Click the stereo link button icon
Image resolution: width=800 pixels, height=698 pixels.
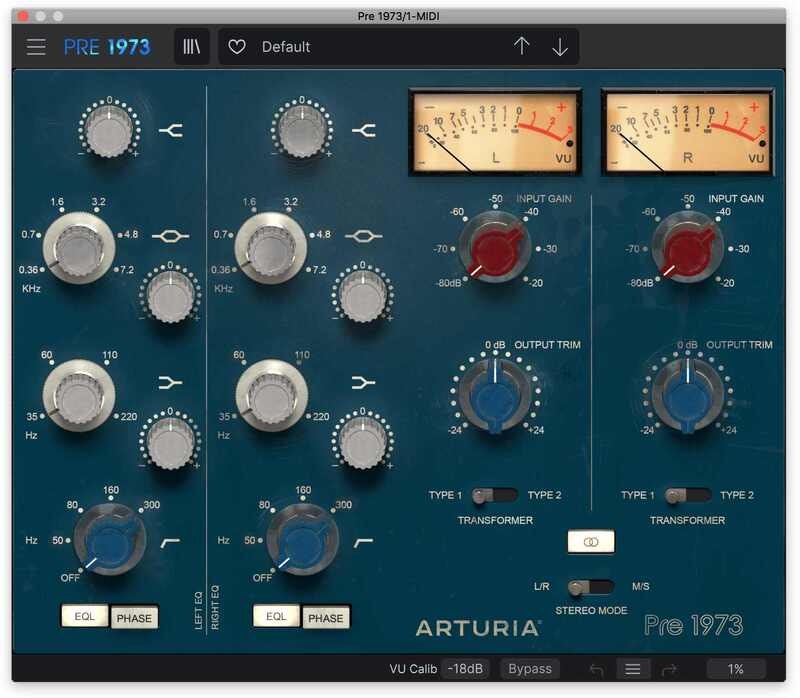tap(590, 542)
